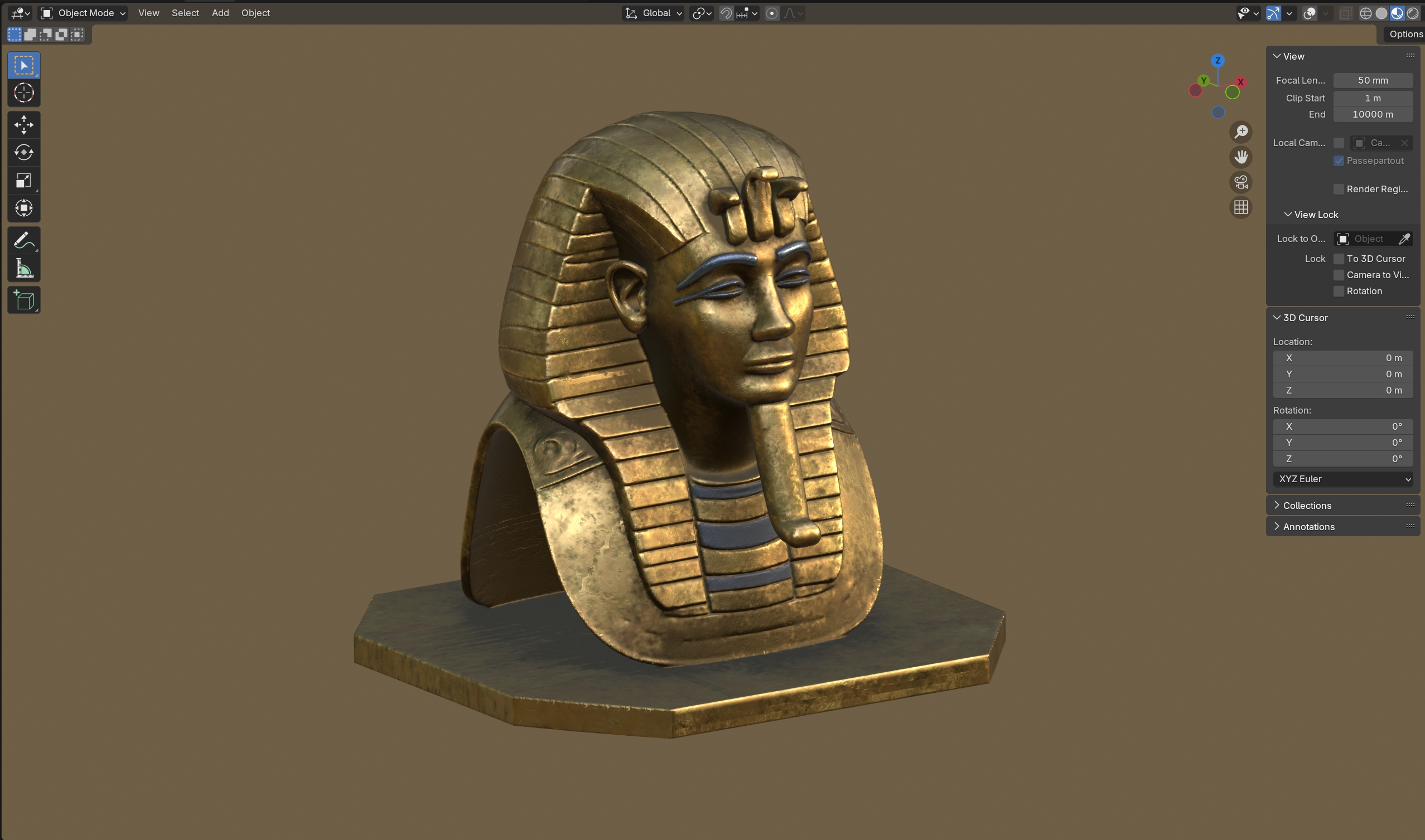Image resolution: width=1425 pixels, height=840 pixels.
Task: Open the Add menu
Action: [220, 13]
